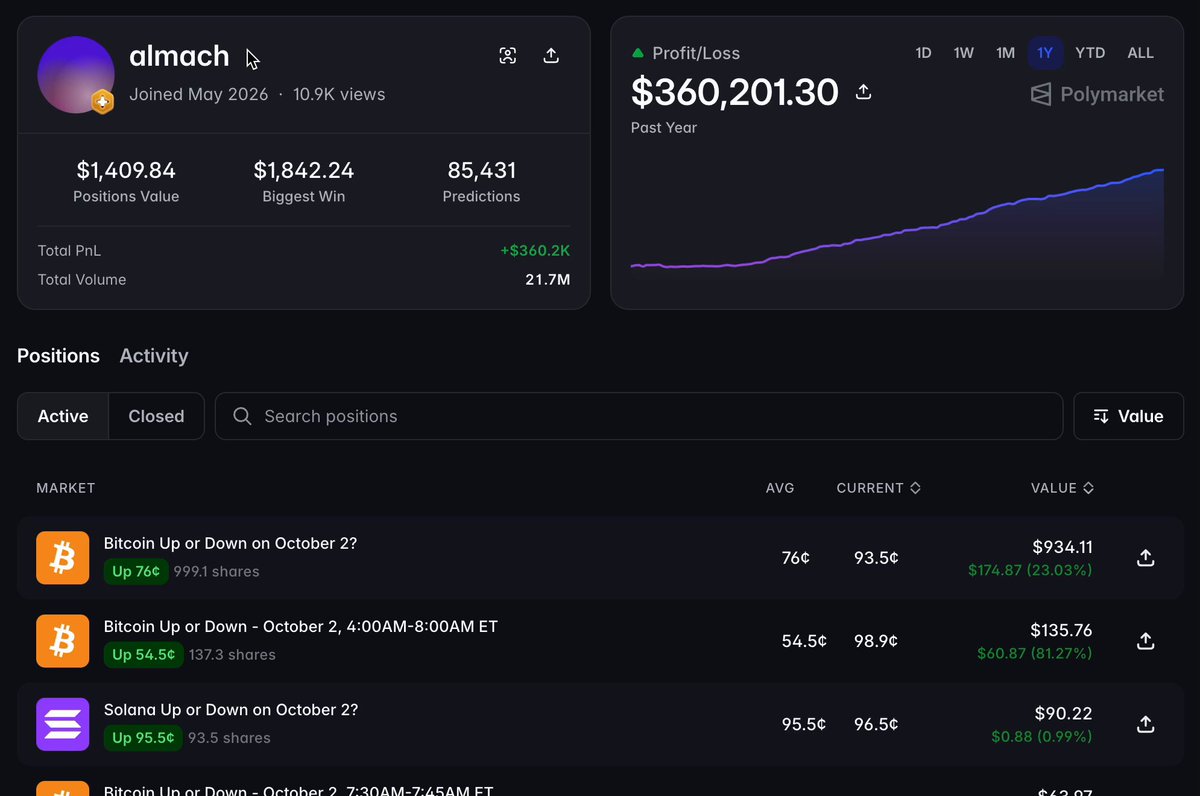Click the Polymarket logo in the chart card
The width and height of the screenshot is (1200, 796).
click(1097, 94)
